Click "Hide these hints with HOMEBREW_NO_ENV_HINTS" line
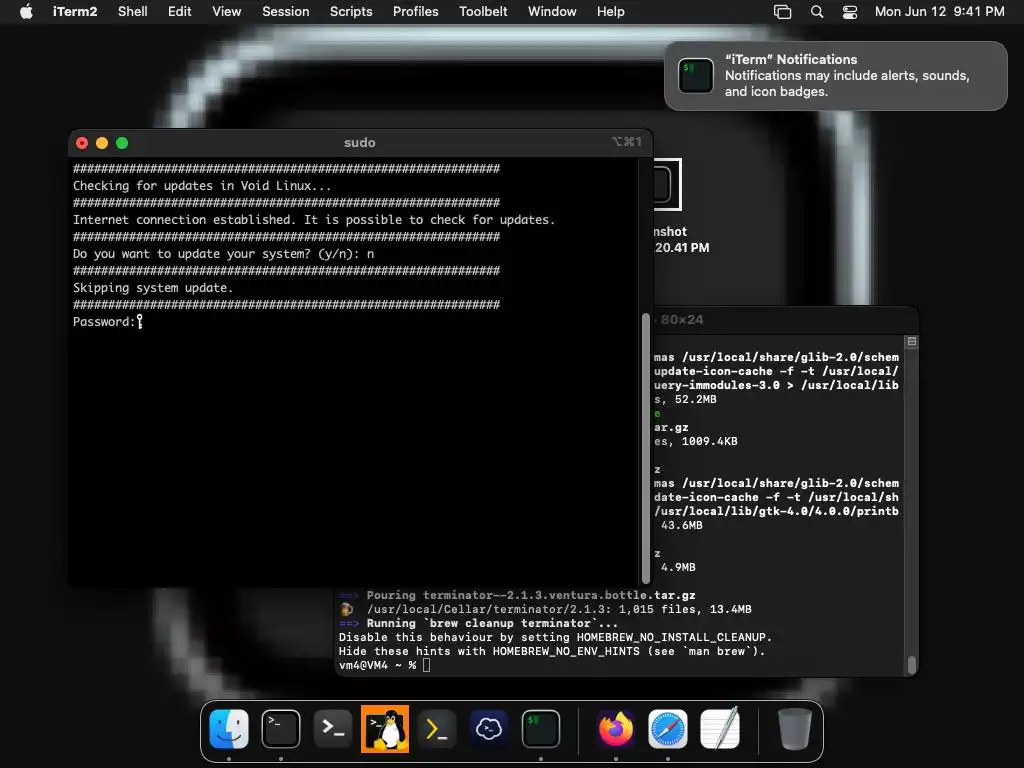This screenshot has height=768, width=1024. (552, 651)
